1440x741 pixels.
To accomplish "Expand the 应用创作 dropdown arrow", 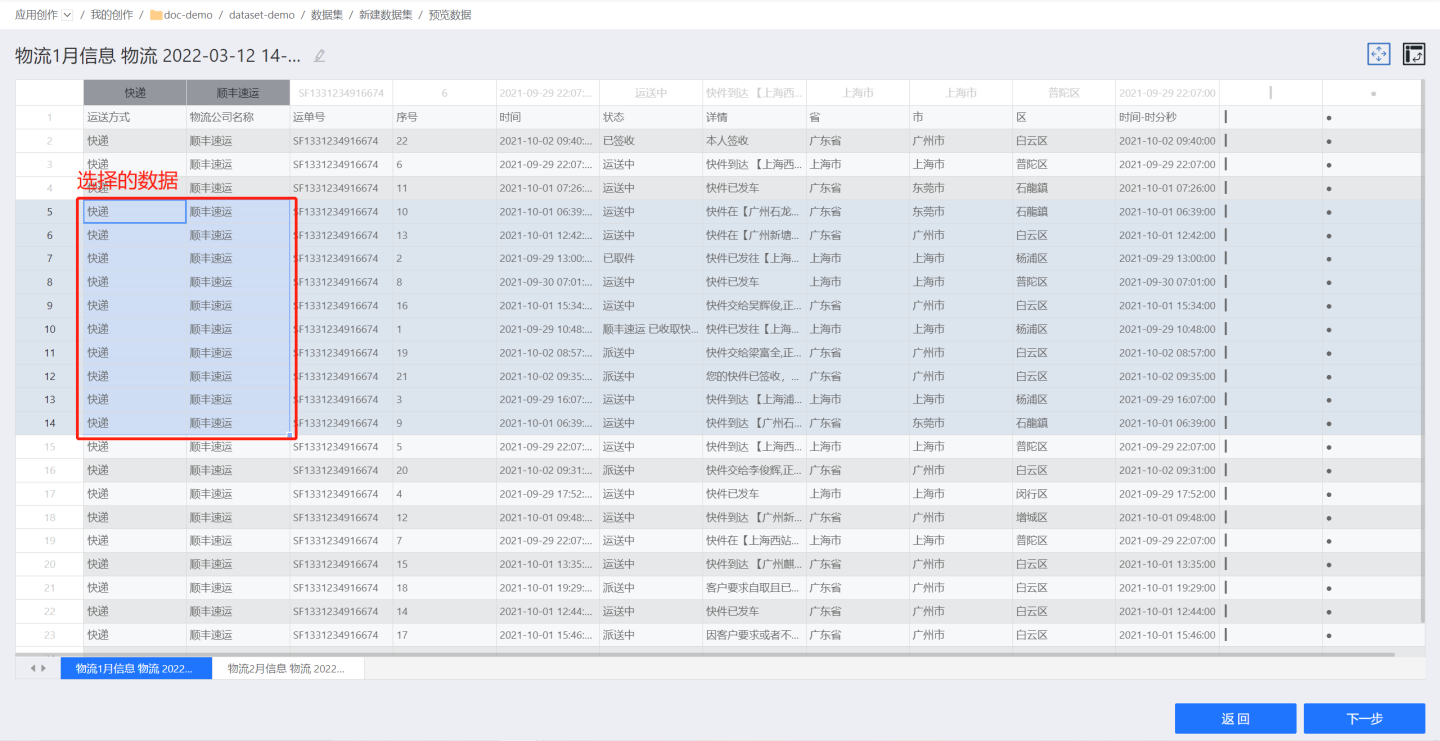I will click(x=67, y=15).
